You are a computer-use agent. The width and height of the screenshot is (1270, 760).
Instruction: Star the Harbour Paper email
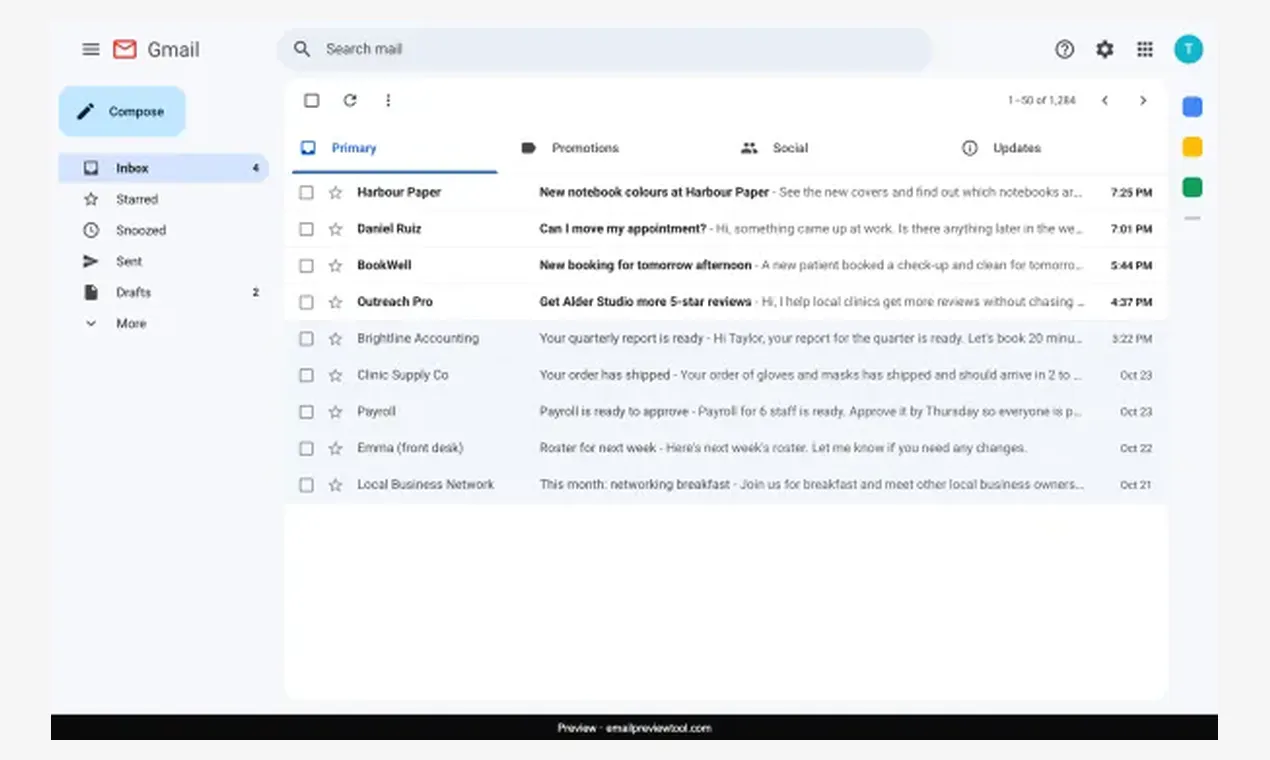(x=335, y=192)
